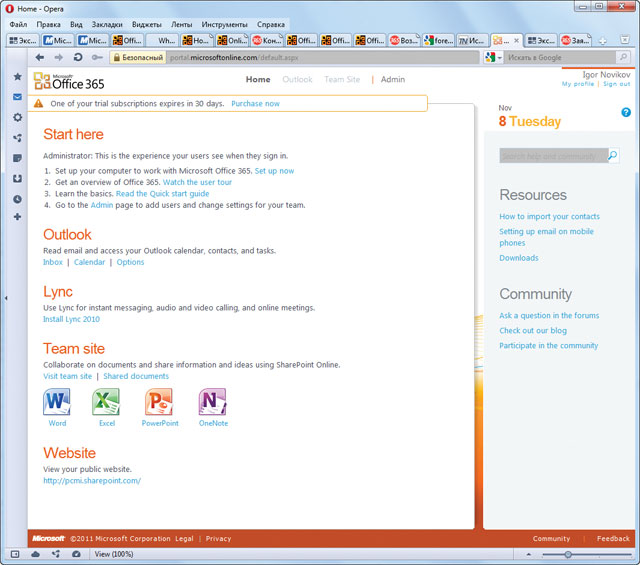
Task: Open the Закладки menu
Action: (106, 23)
